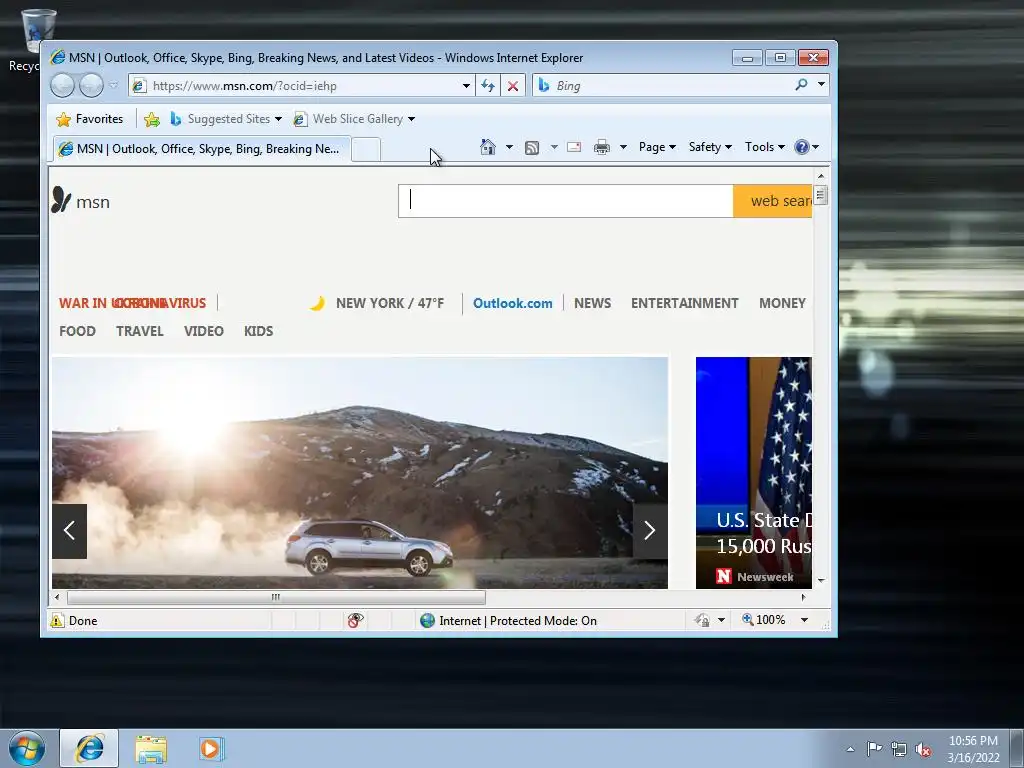Screen dimensions: 1024x768
Task: Click the browser Back arrow button
Action: click(x=62, y=86)
